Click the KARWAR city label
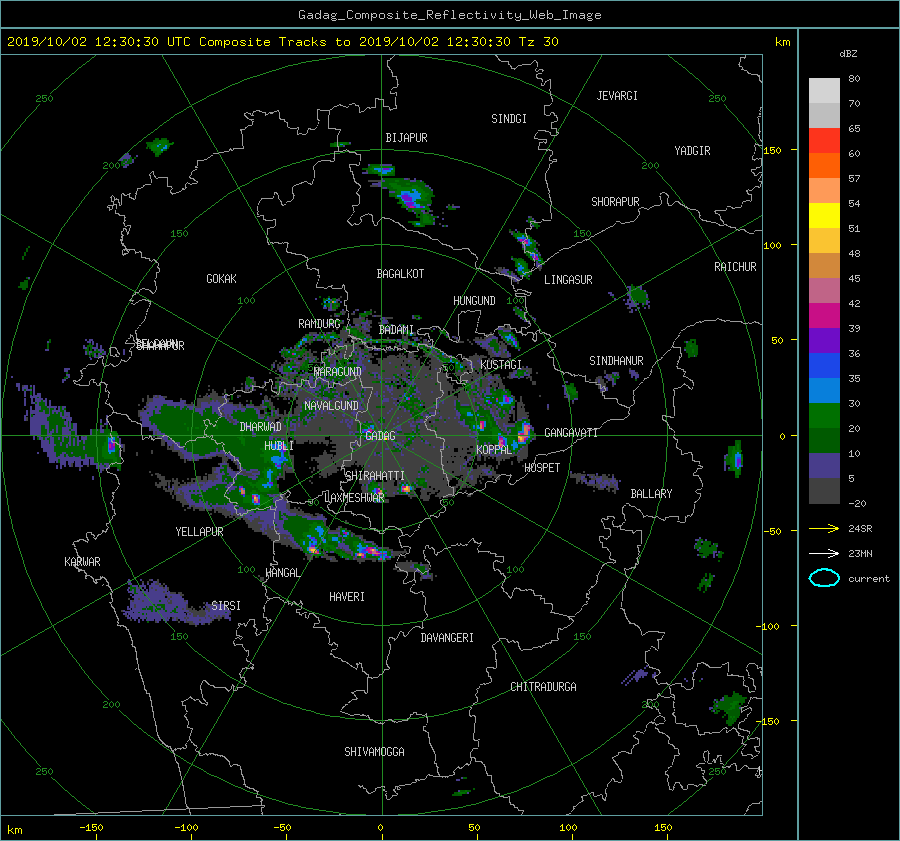Screen dimensions: 900x841 pos(82,561)
